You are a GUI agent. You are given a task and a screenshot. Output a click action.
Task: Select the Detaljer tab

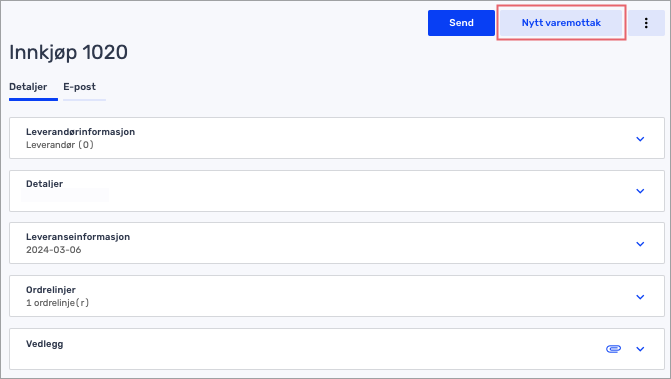click(28, 87)
